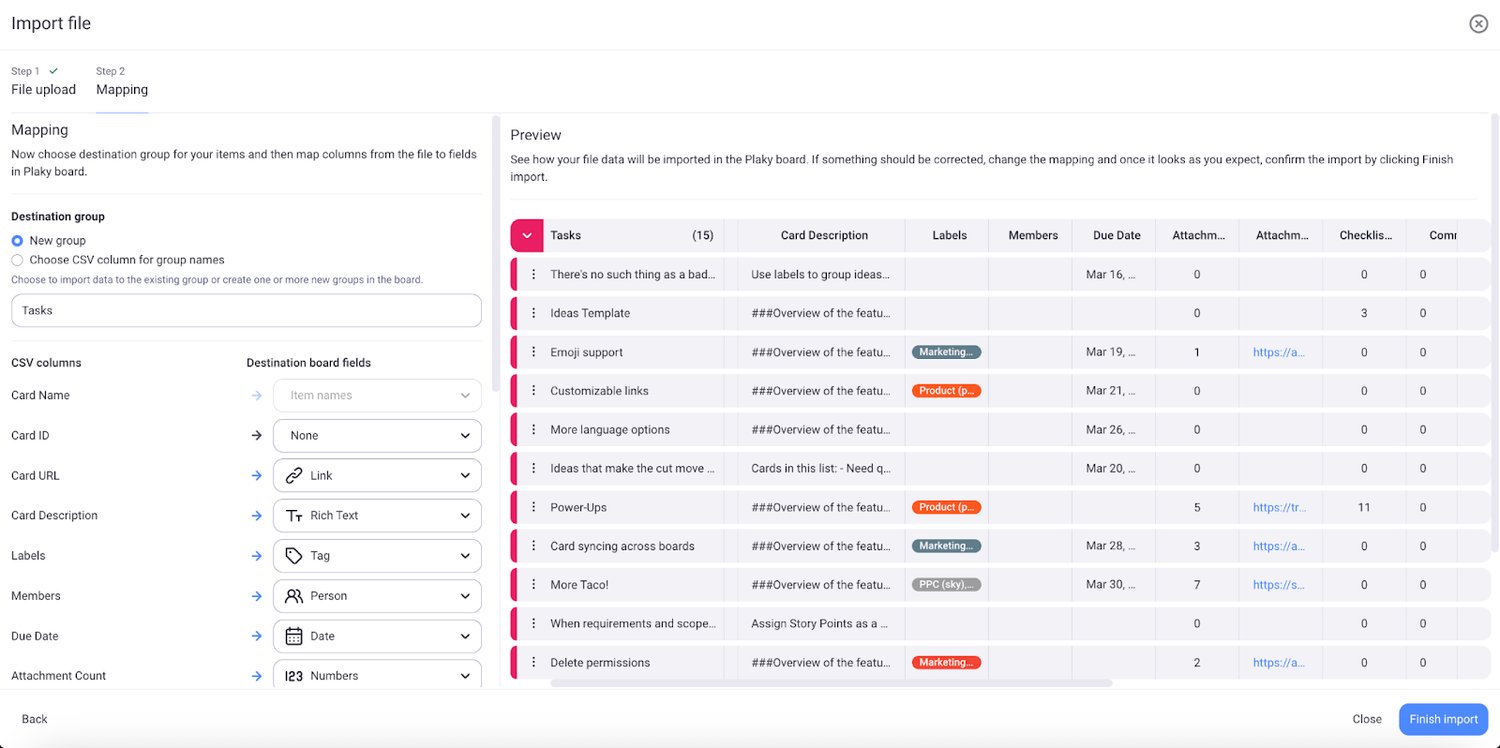Open the Card ID None dropdown
The width and height of the screenshot is (1500, 748).
click(x=377, y=436)
